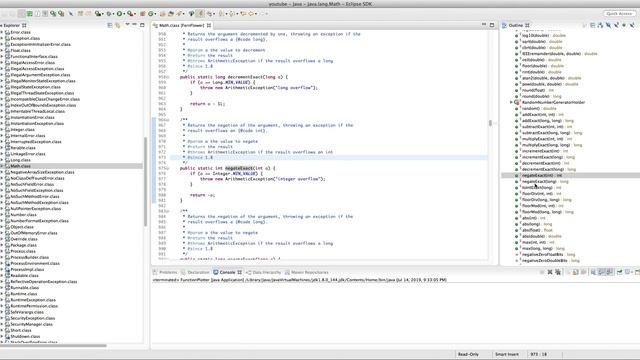Click the Package Explorer vertical scrollbar
Viewport: 640px width, 360px height.
point(145,182)
